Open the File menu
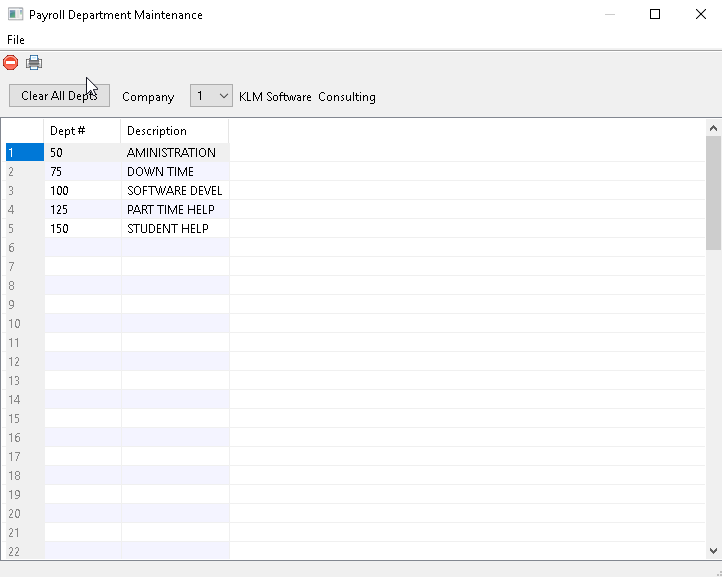The width and height of the screenshot is (722, 577). [x=16, y=40]
